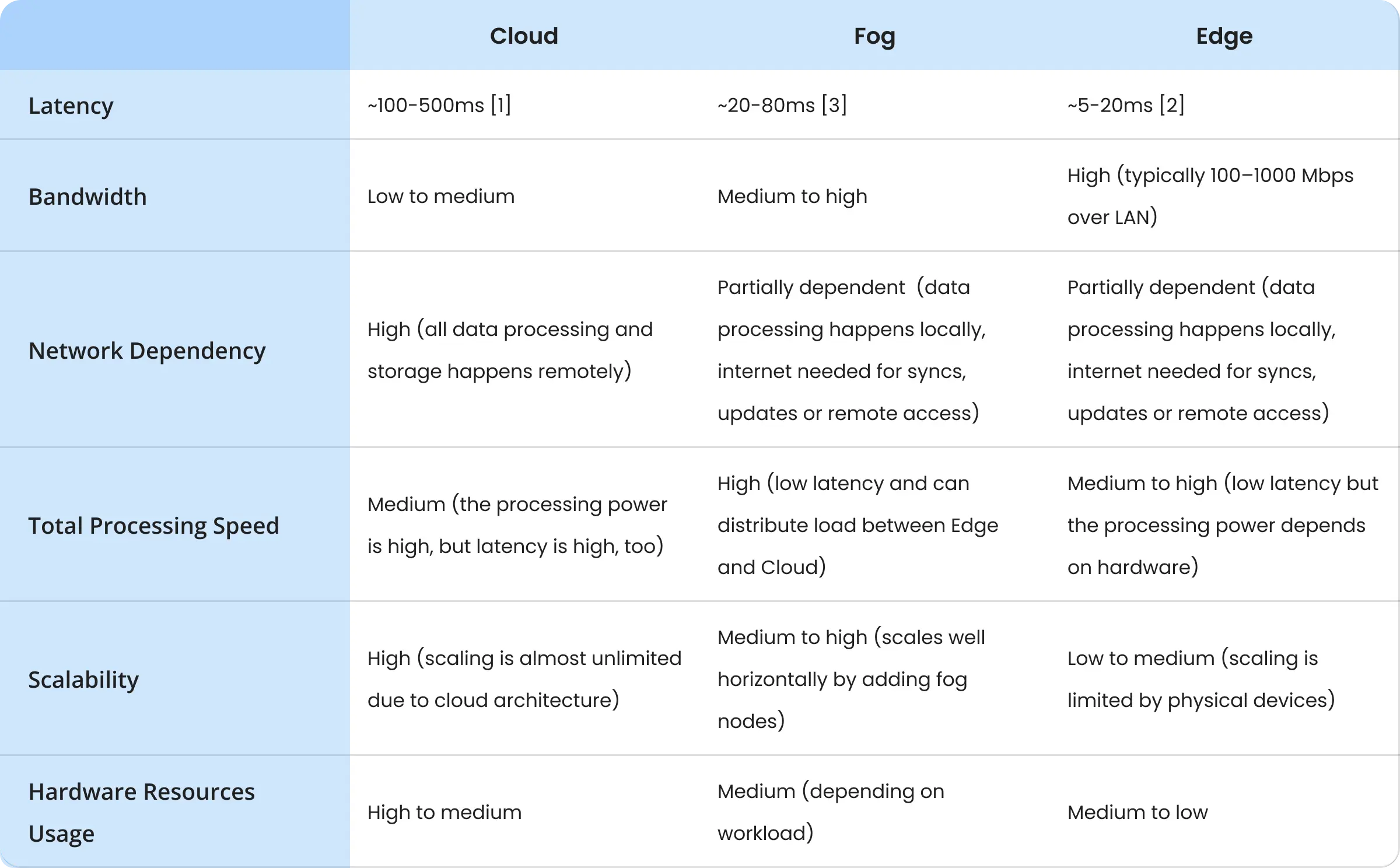Select the Latency row label
This screenshot has height=868, width=1400.
pos(71,106)
